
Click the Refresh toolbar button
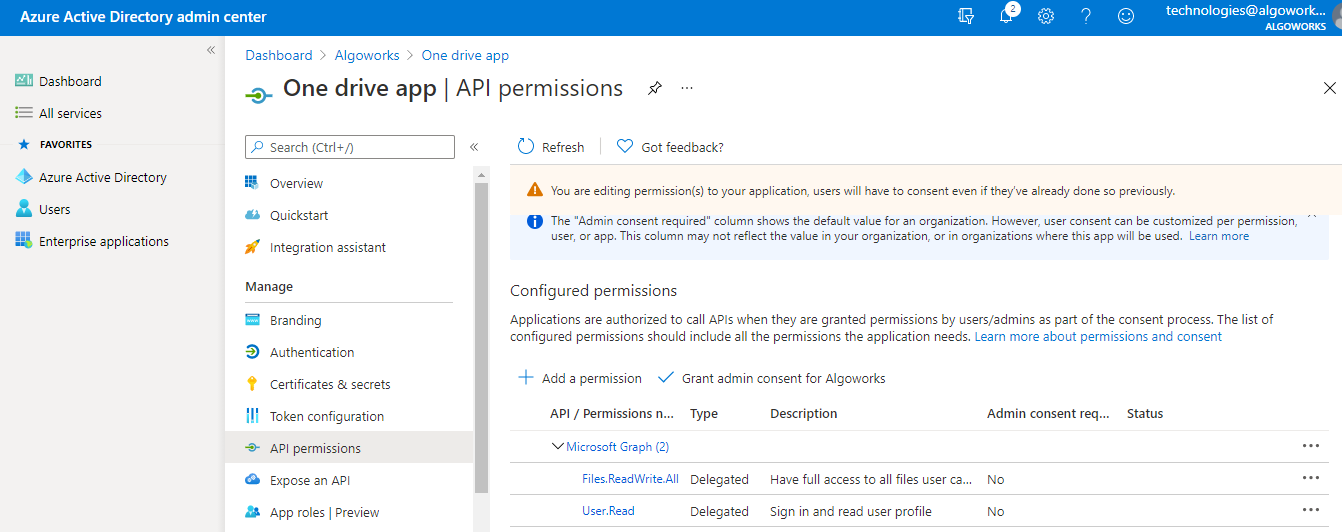(x=551, y=147)
